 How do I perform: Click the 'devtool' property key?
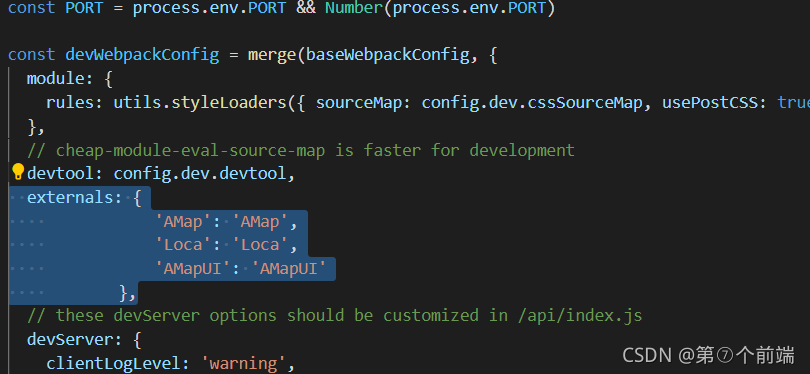pos(60,174)
